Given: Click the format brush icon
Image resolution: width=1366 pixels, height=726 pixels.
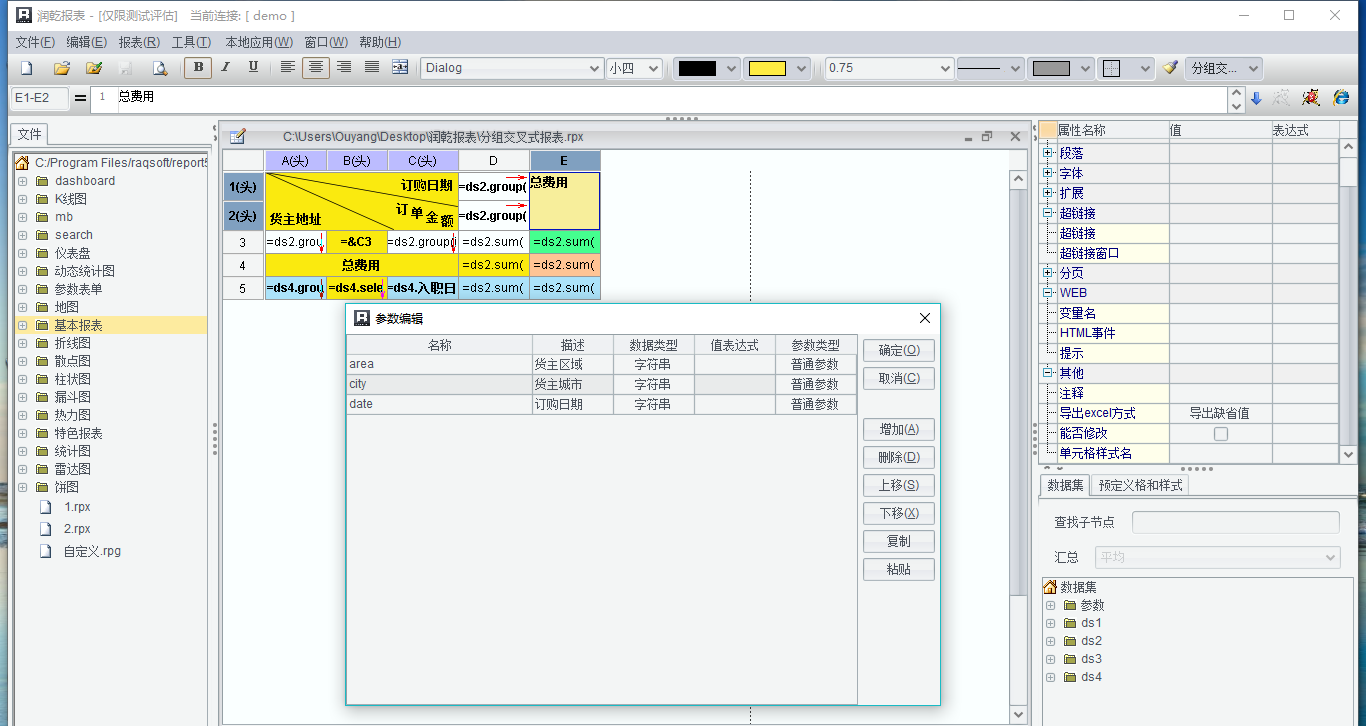Looking at the screenshot, I should [x=1170, y=68].
